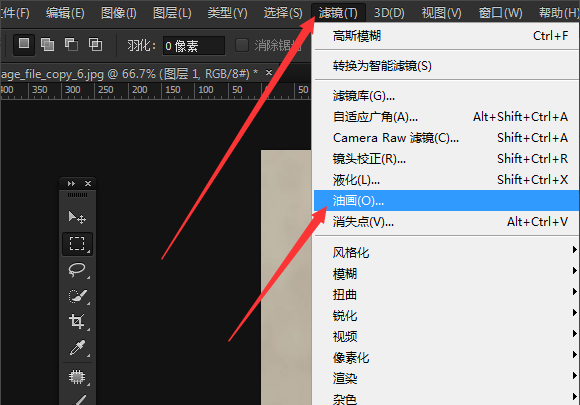Click the 羽化 feather input field

click(x=193, y=46)
